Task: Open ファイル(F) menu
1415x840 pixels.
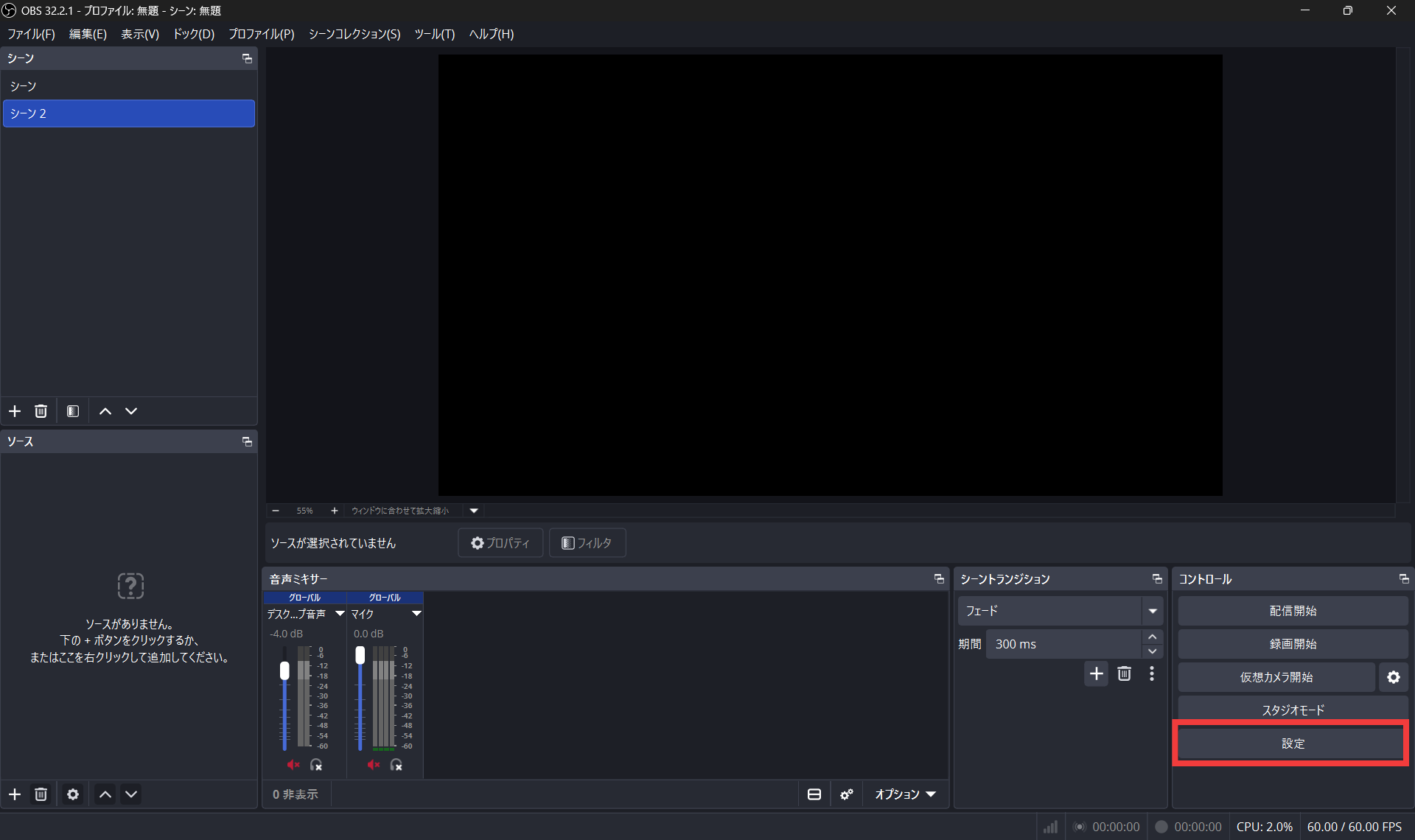Action: click(x=31, y=34)
